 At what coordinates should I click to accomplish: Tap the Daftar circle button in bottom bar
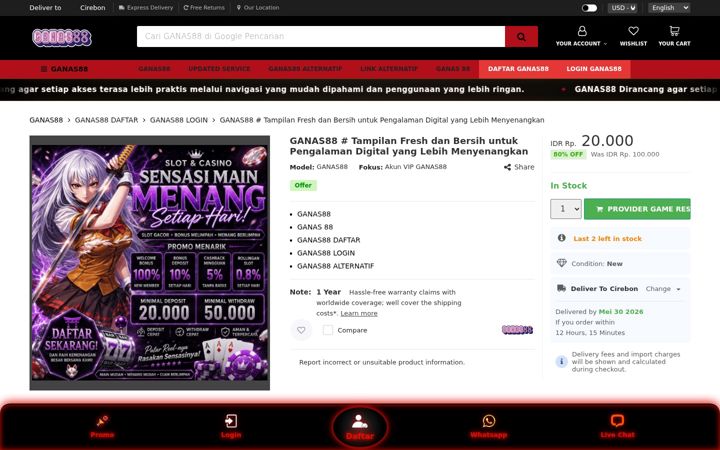[x=360, y=427]
